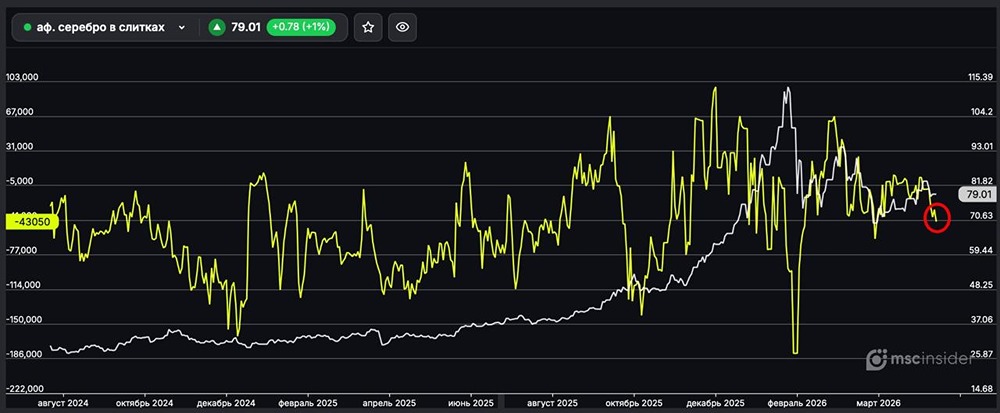Click the 81.82 right axis value
The height and width of the screenshot is (413, 1000).
(x=982, y=181)
